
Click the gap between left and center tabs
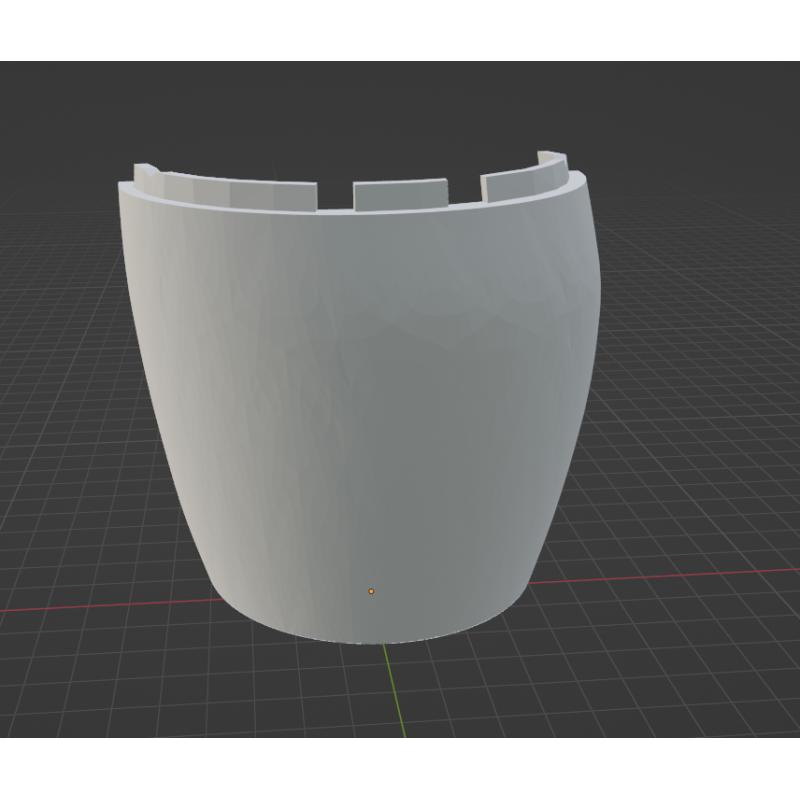coord(335,198)
